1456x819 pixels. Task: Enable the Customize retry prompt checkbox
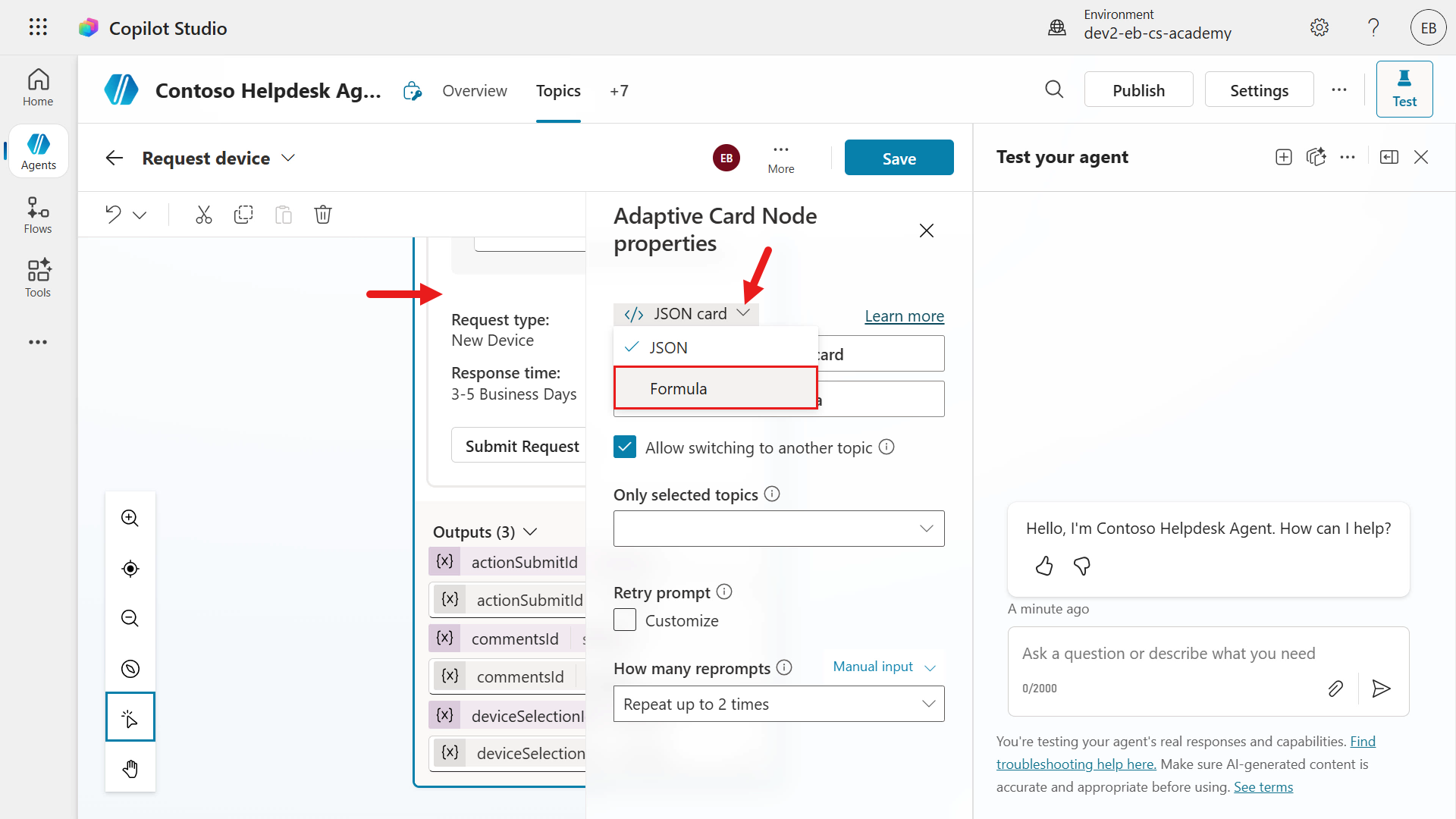pos(625,620)
